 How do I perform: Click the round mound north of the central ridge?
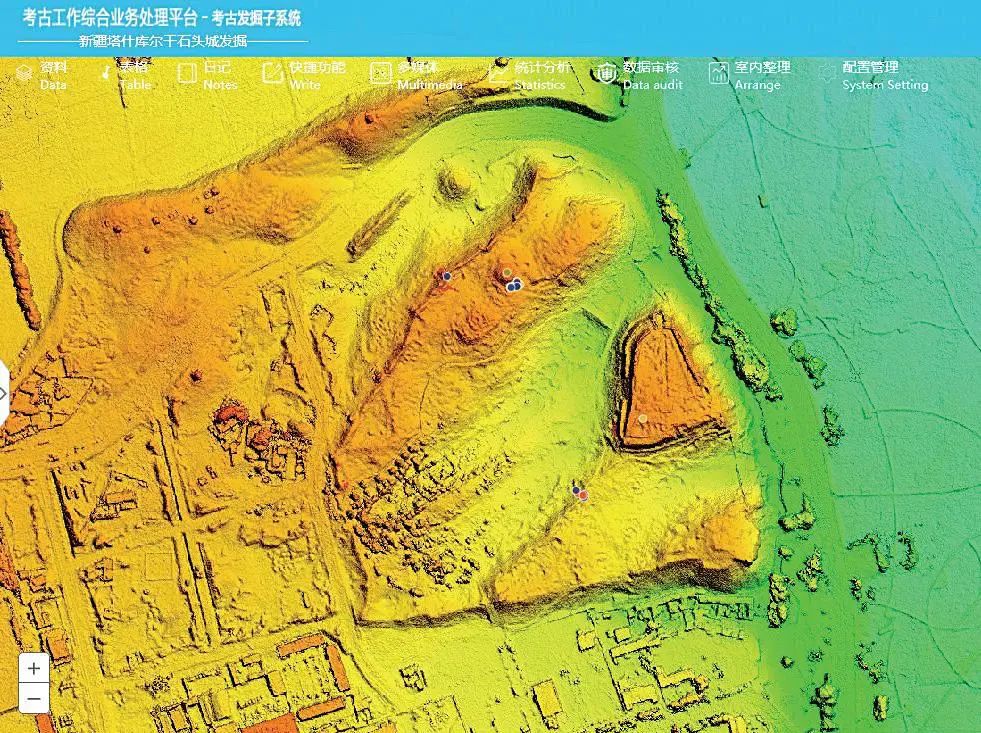[x=457, y=183]
